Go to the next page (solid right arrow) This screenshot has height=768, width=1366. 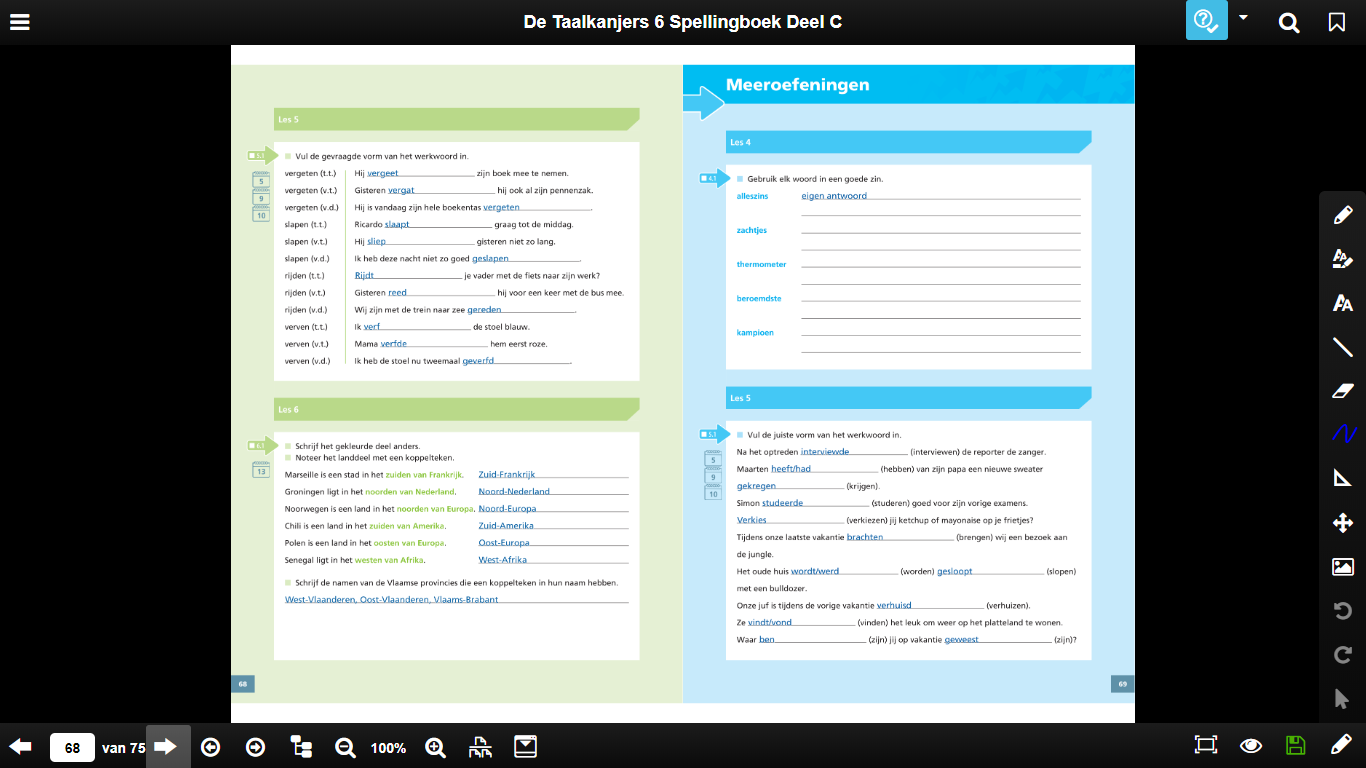coord(166,747)
